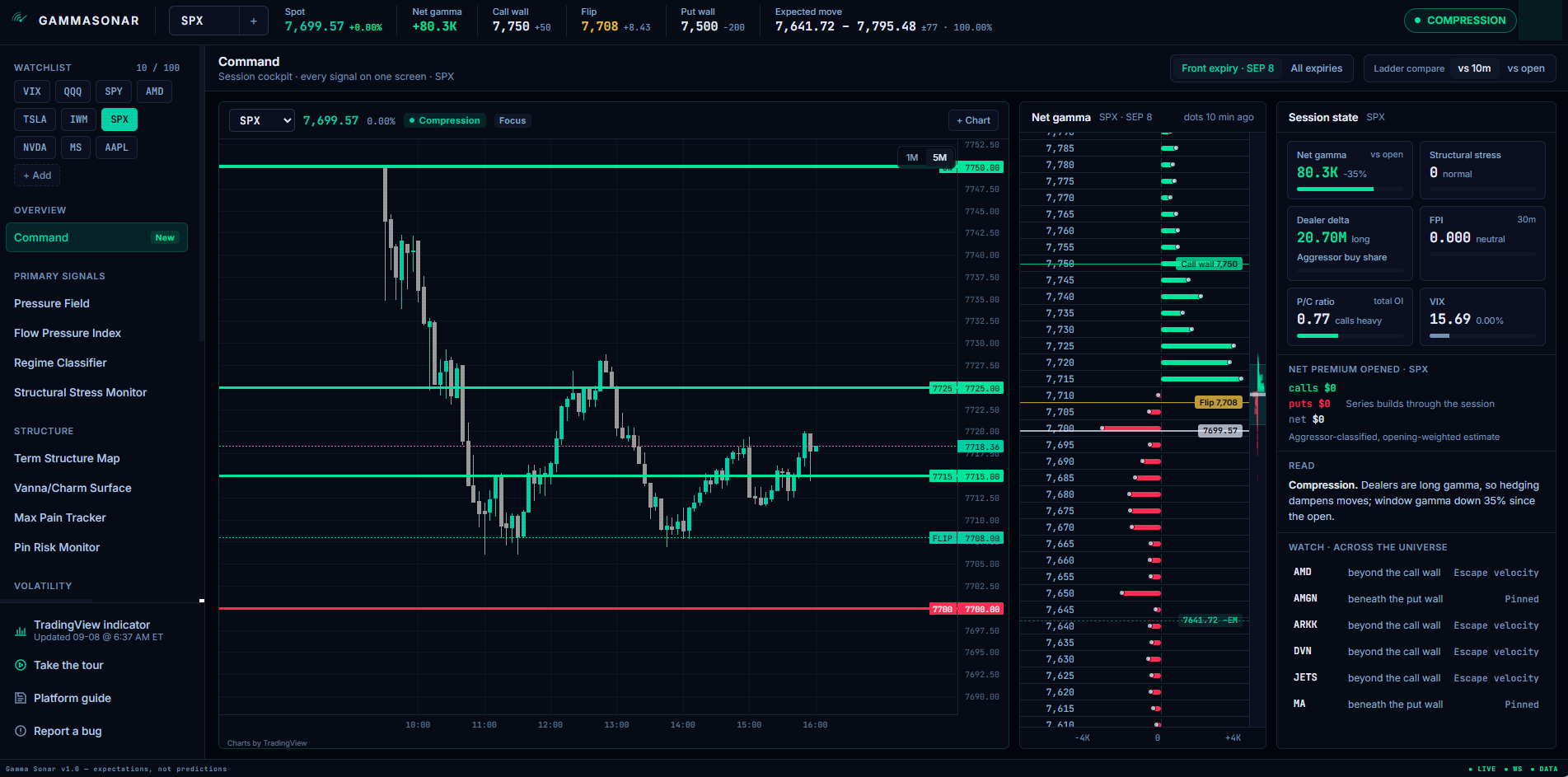Screen dimensions: 1568x777
Task: Open the TradingView indicator chart icon
Action: click(x=21, y=632)
